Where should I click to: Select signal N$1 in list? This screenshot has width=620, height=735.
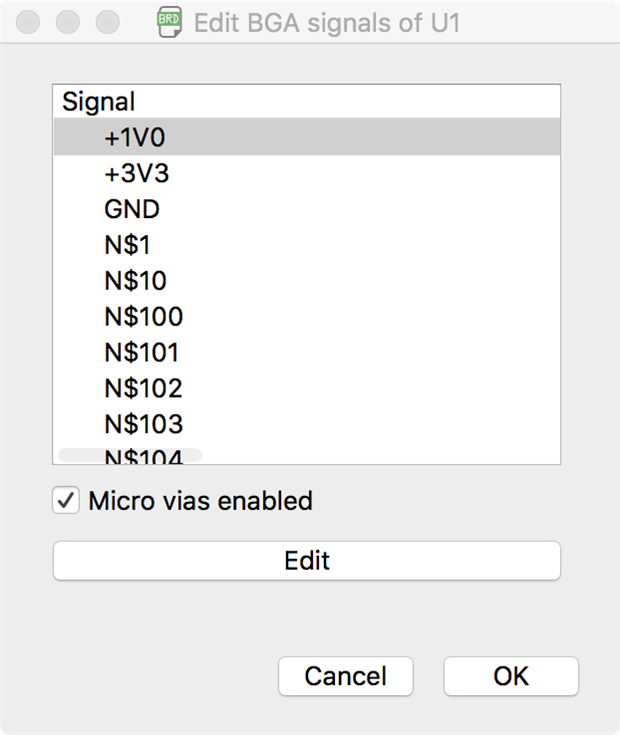click(127, 245)
